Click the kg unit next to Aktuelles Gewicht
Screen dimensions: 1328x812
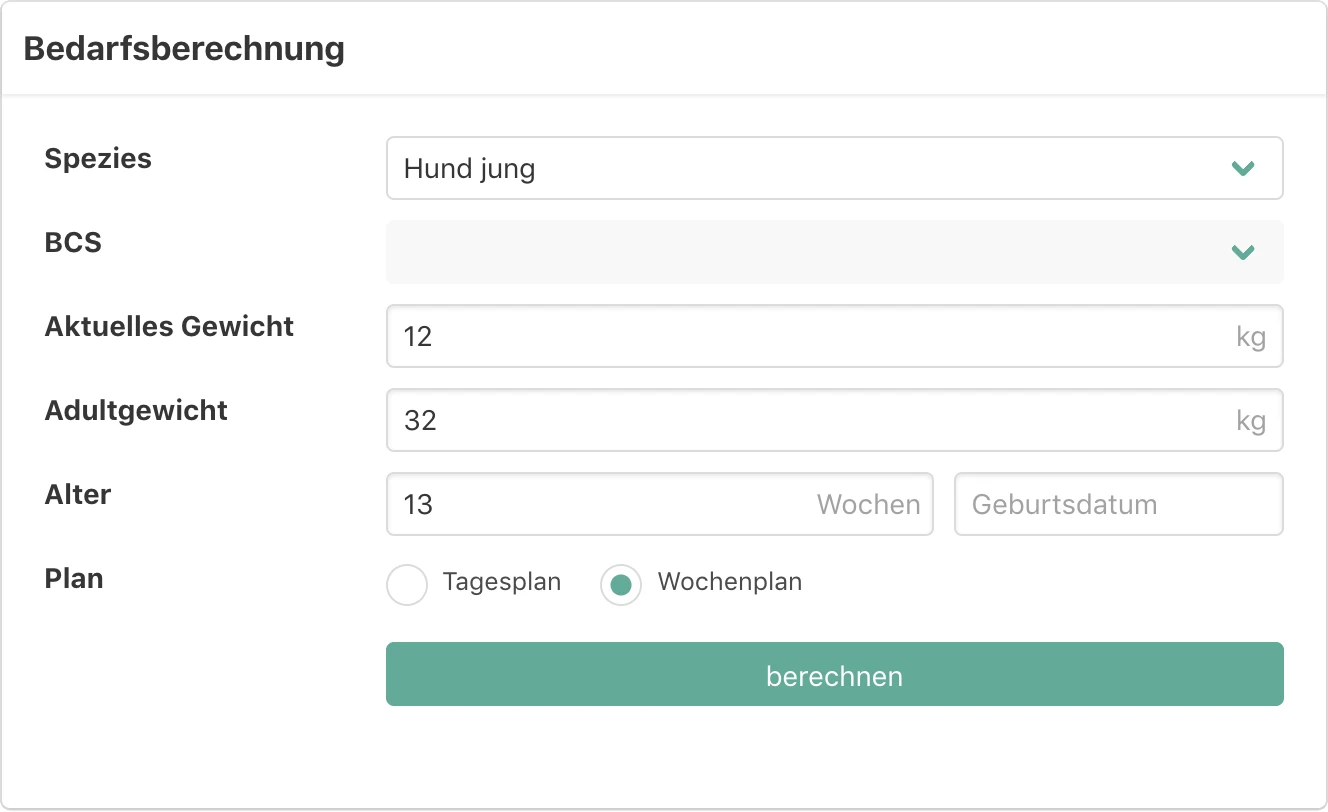pos(1251,336)
